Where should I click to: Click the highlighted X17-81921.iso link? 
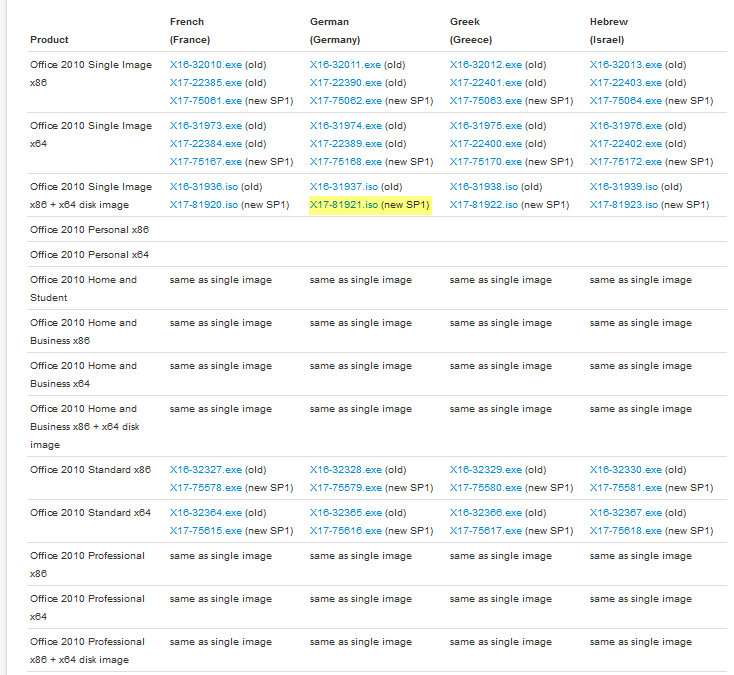pos(344,205)
